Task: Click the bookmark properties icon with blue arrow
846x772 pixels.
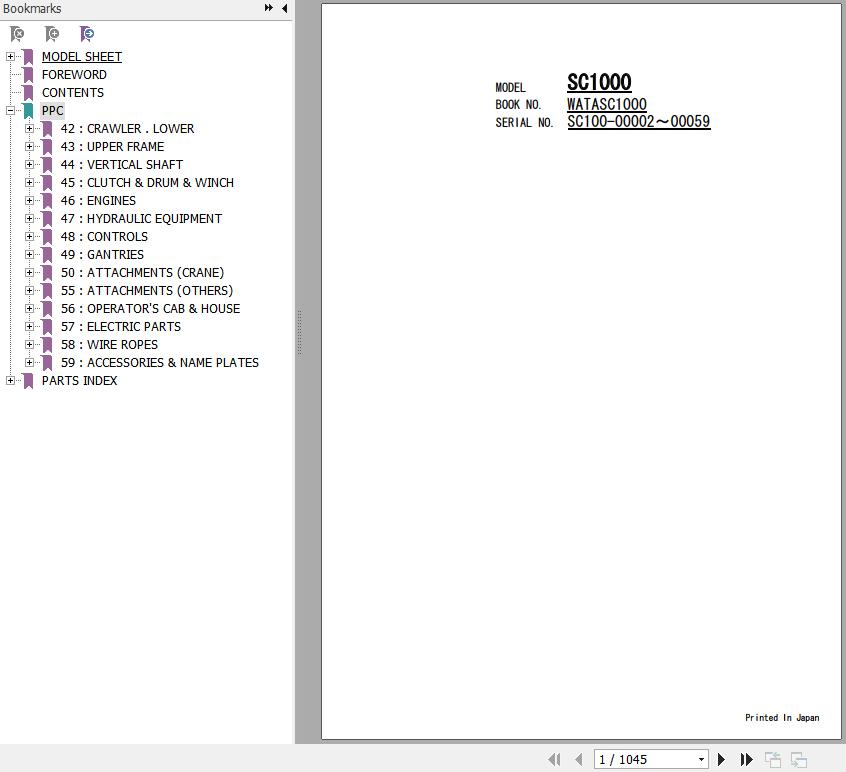Action: point(87,34)
